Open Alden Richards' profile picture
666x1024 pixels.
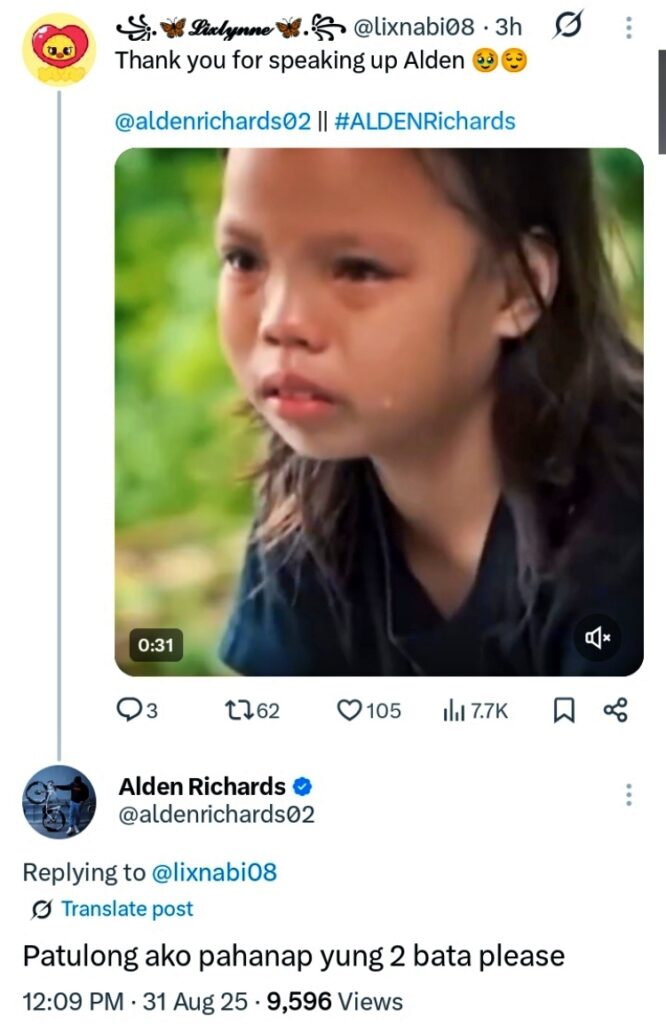click(x=59, y=801)
